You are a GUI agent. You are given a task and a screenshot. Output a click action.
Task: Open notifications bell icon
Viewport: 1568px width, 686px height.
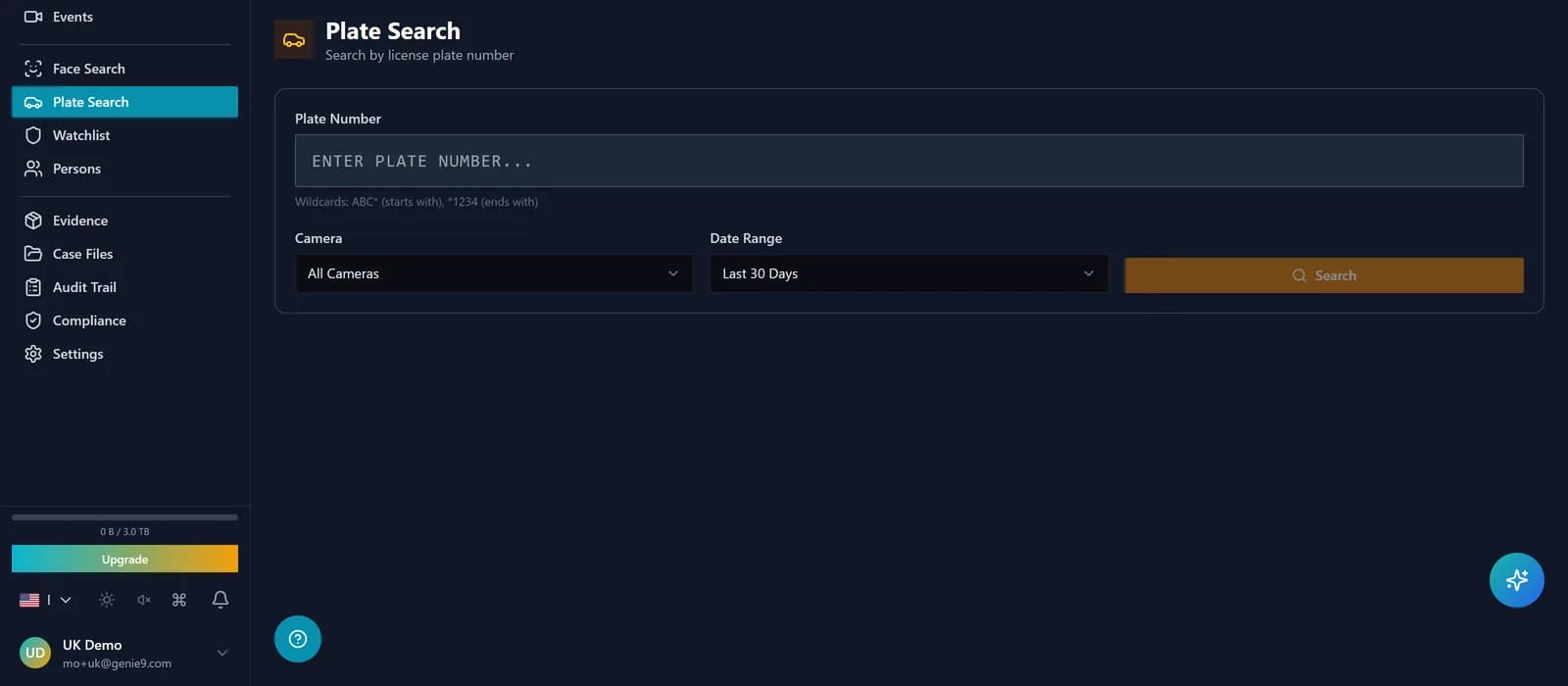[220, 600]
